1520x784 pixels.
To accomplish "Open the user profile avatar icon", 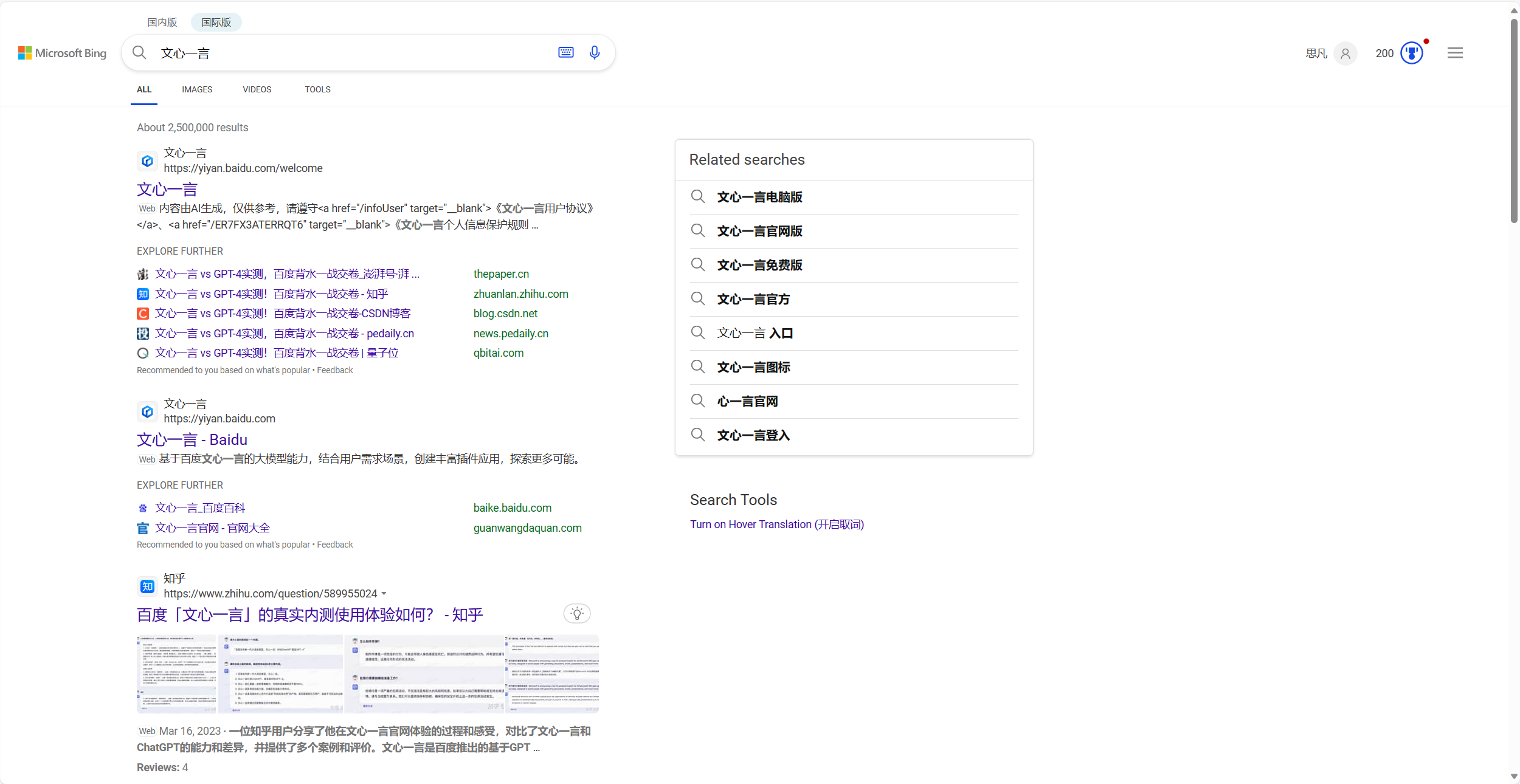I will (1346, 53).
